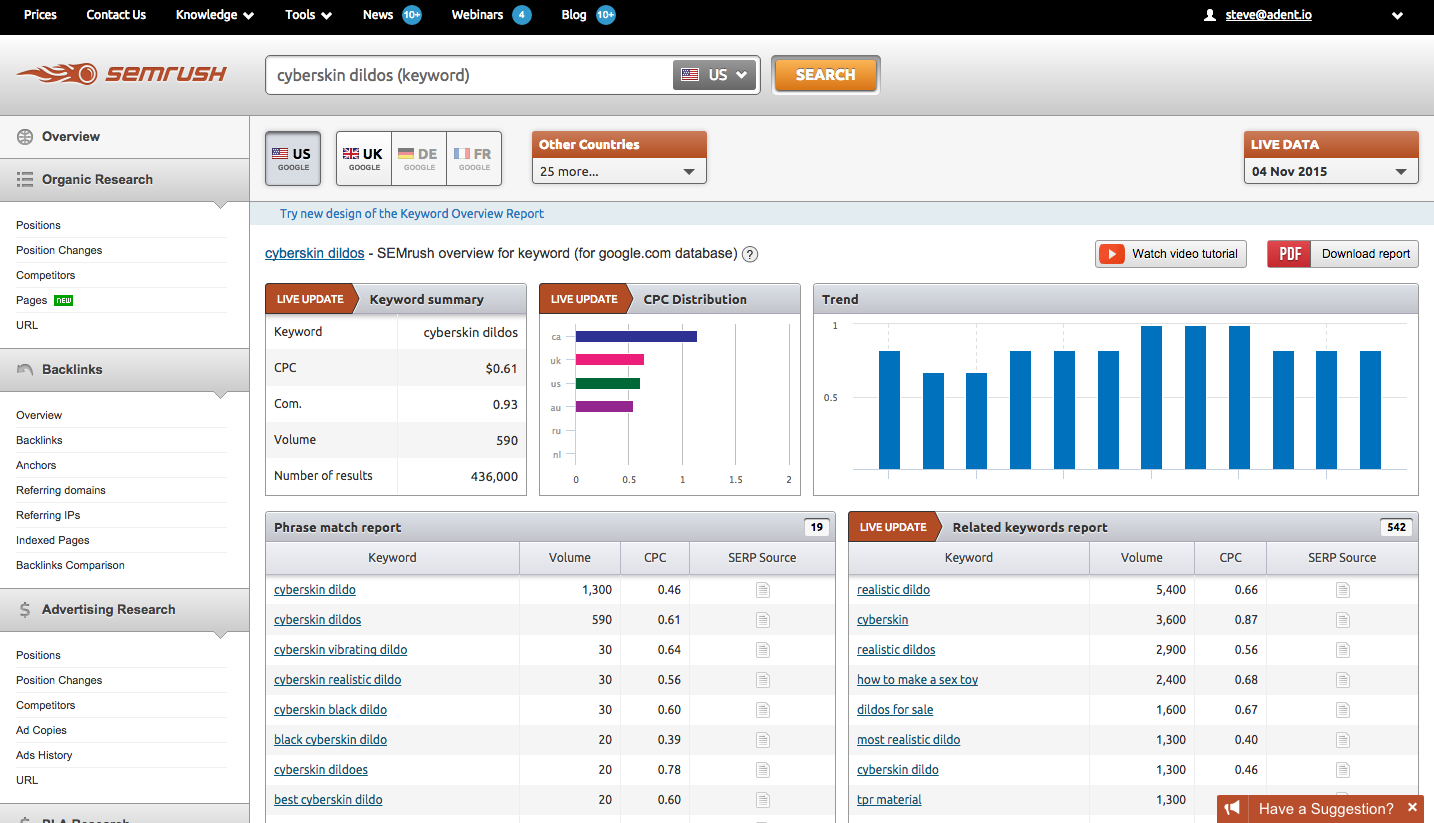Click the News notification badge 10+
Viewport: 1434px width, 823px height.
point(412,15)
